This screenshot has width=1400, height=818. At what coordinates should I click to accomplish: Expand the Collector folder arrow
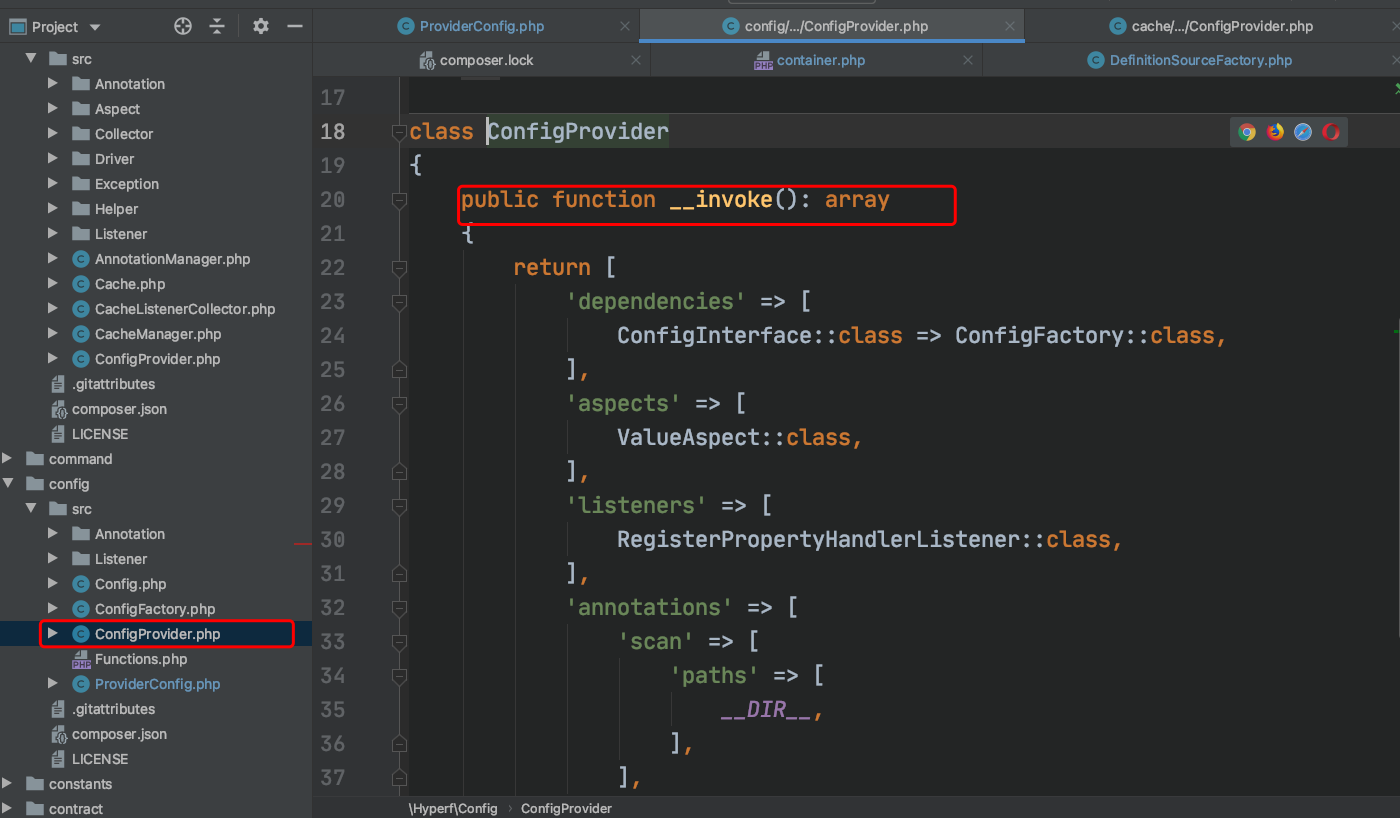click(x=53, y=134)
